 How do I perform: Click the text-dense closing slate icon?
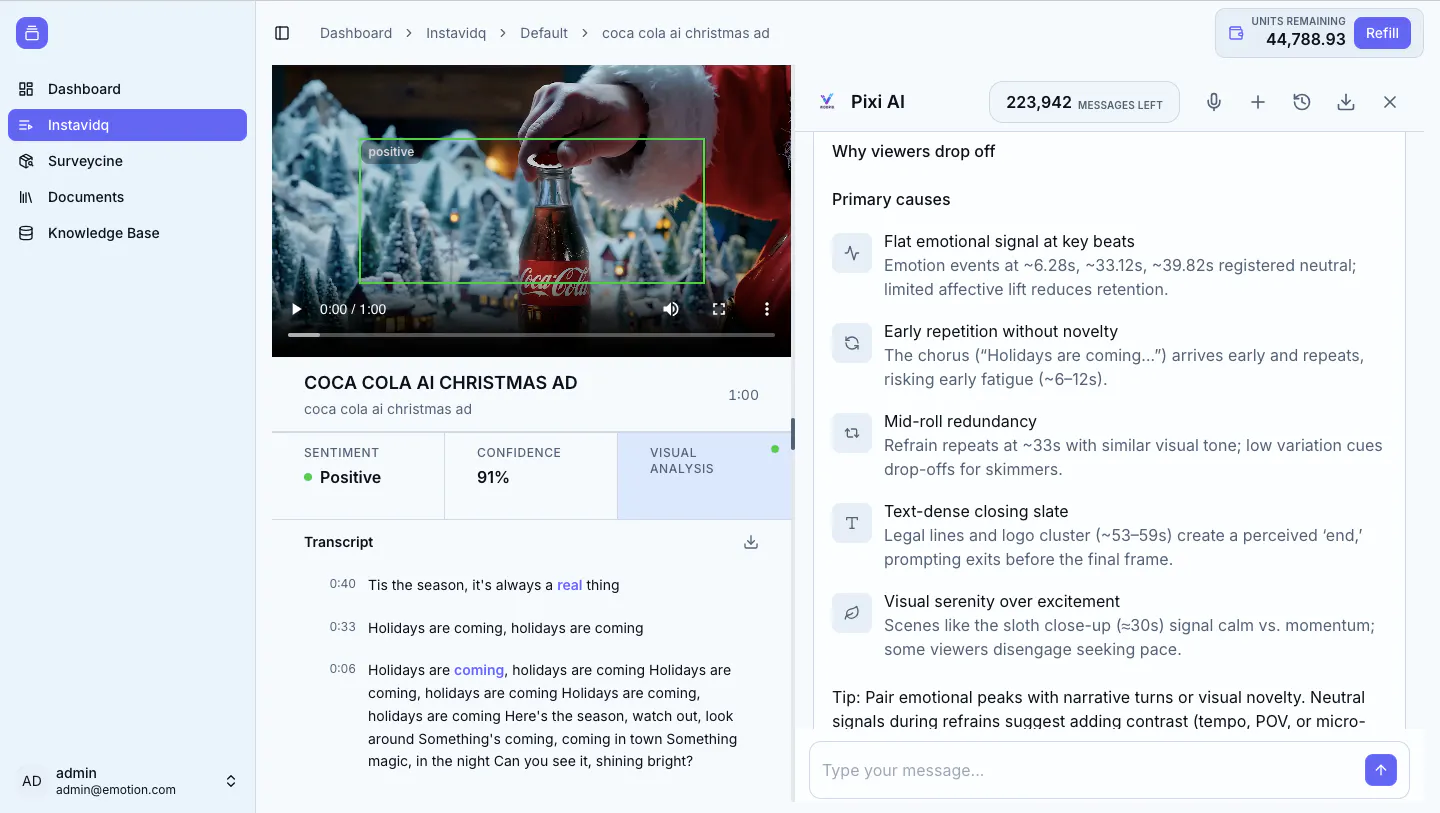[x=852, y=523]
